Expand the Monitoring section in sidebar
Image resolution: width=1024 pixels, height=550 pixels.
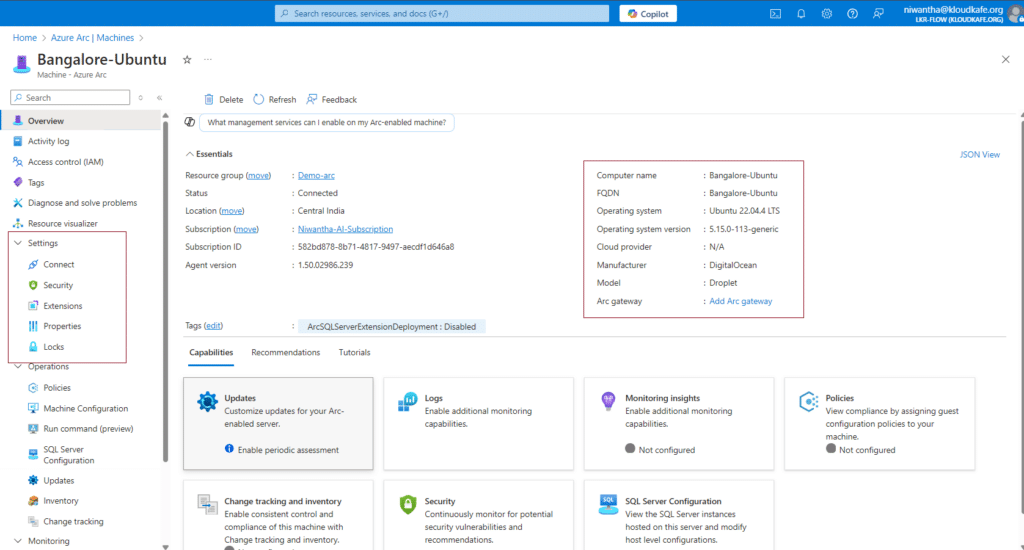(x=18, y=541)
